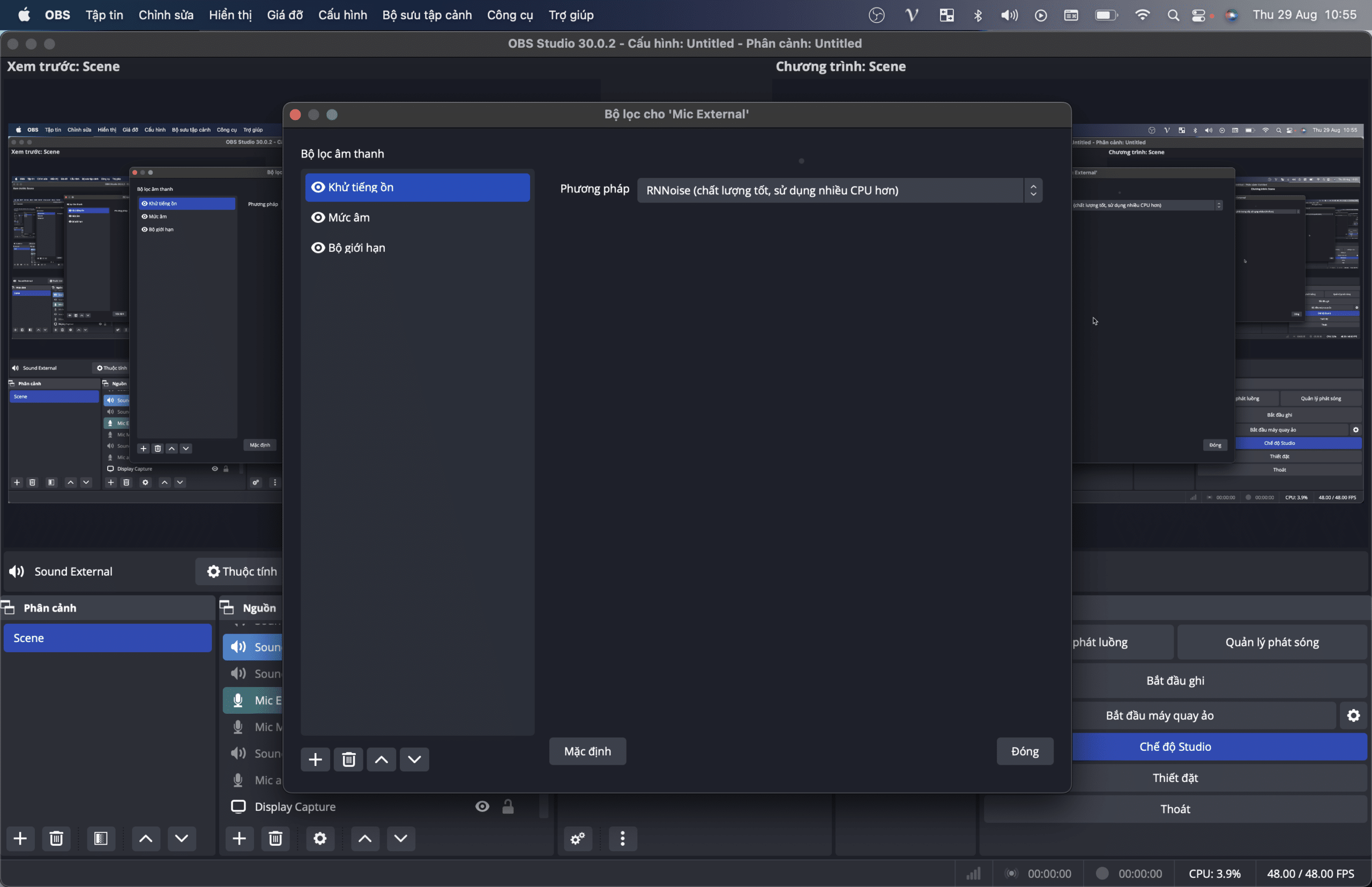This screenshot has width=1372, height=887.
Task: Open virtual camera settings gear icon
Action: point(1354,715)
